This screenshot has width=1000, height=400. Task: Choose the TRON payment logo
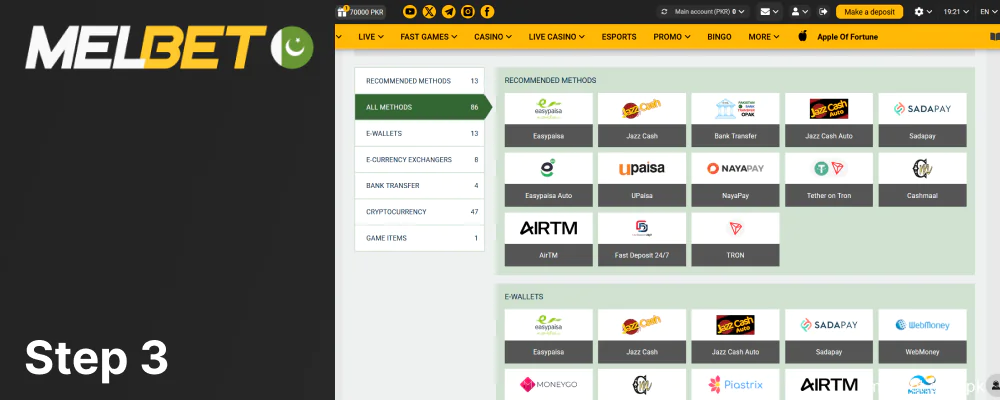(735, 228)
